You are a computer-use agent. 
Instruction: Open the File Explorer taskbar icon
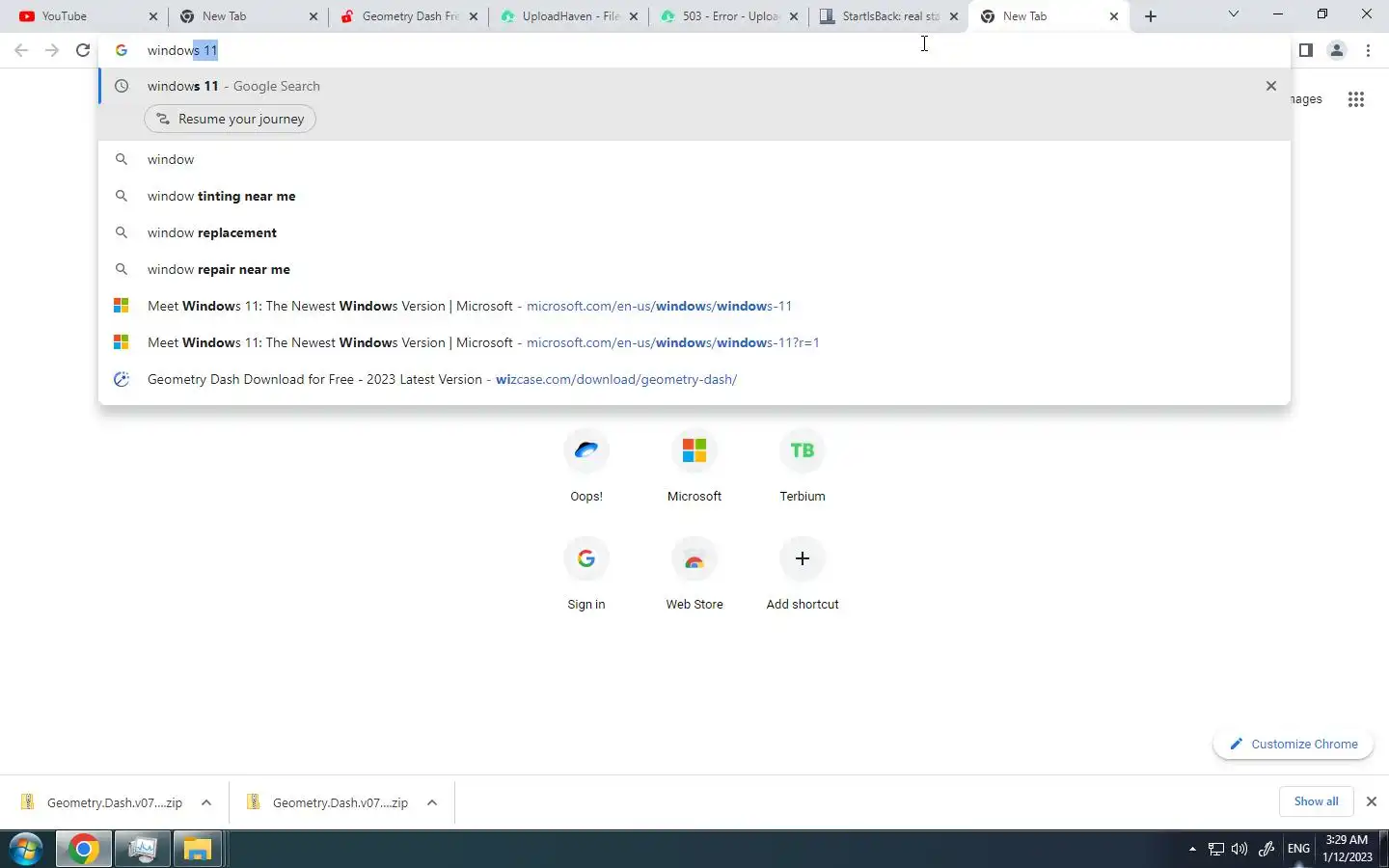(198, 850)
